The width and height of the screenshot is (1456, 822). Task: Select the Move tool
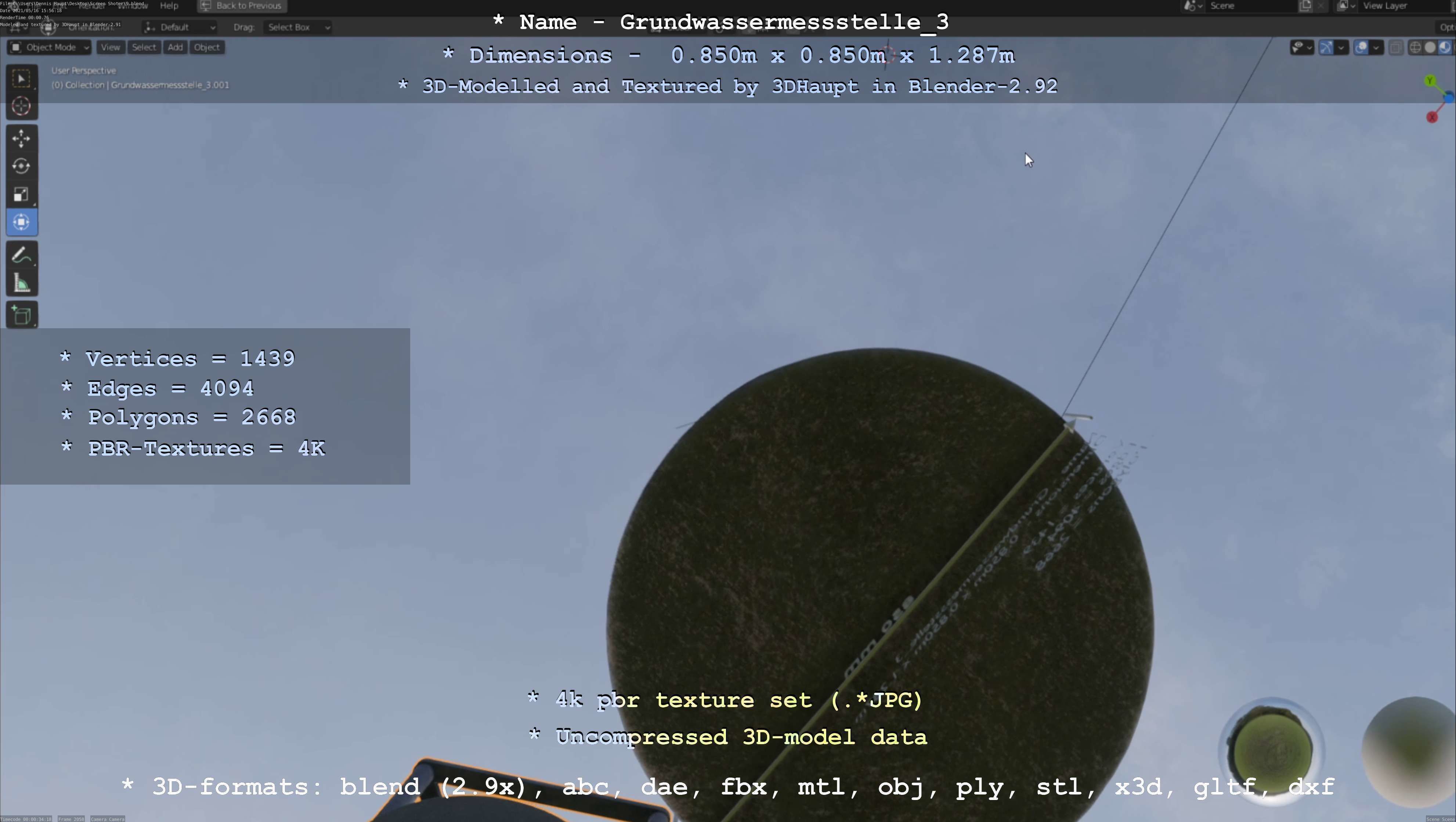point(21,138)
